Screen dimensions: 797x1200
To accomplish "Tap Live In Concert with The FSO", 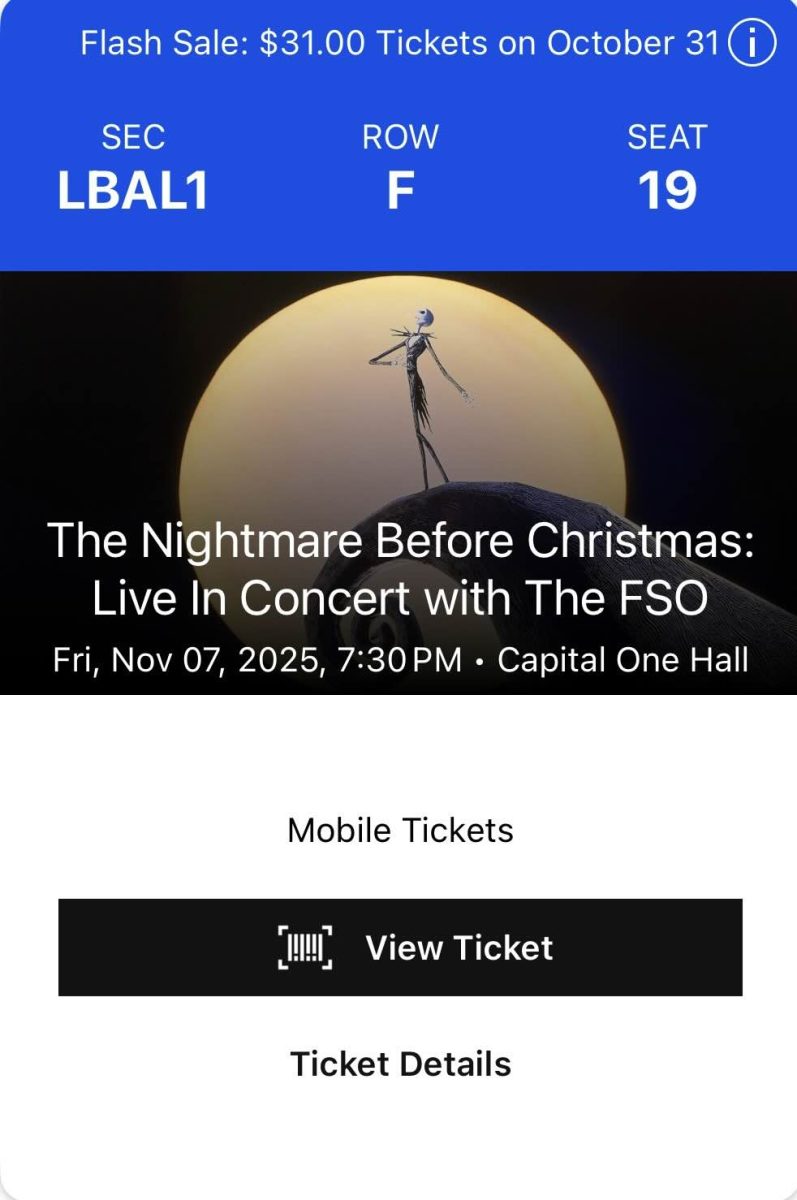I will [400, 598].
